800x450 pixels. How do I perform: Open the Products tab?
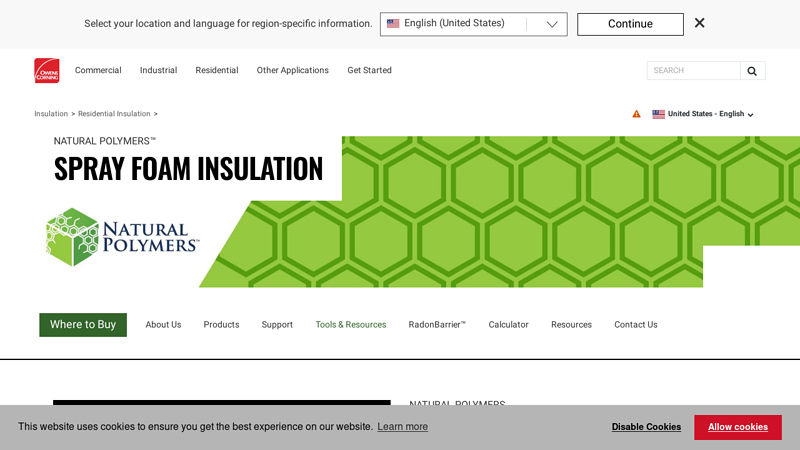click(221, 324)
